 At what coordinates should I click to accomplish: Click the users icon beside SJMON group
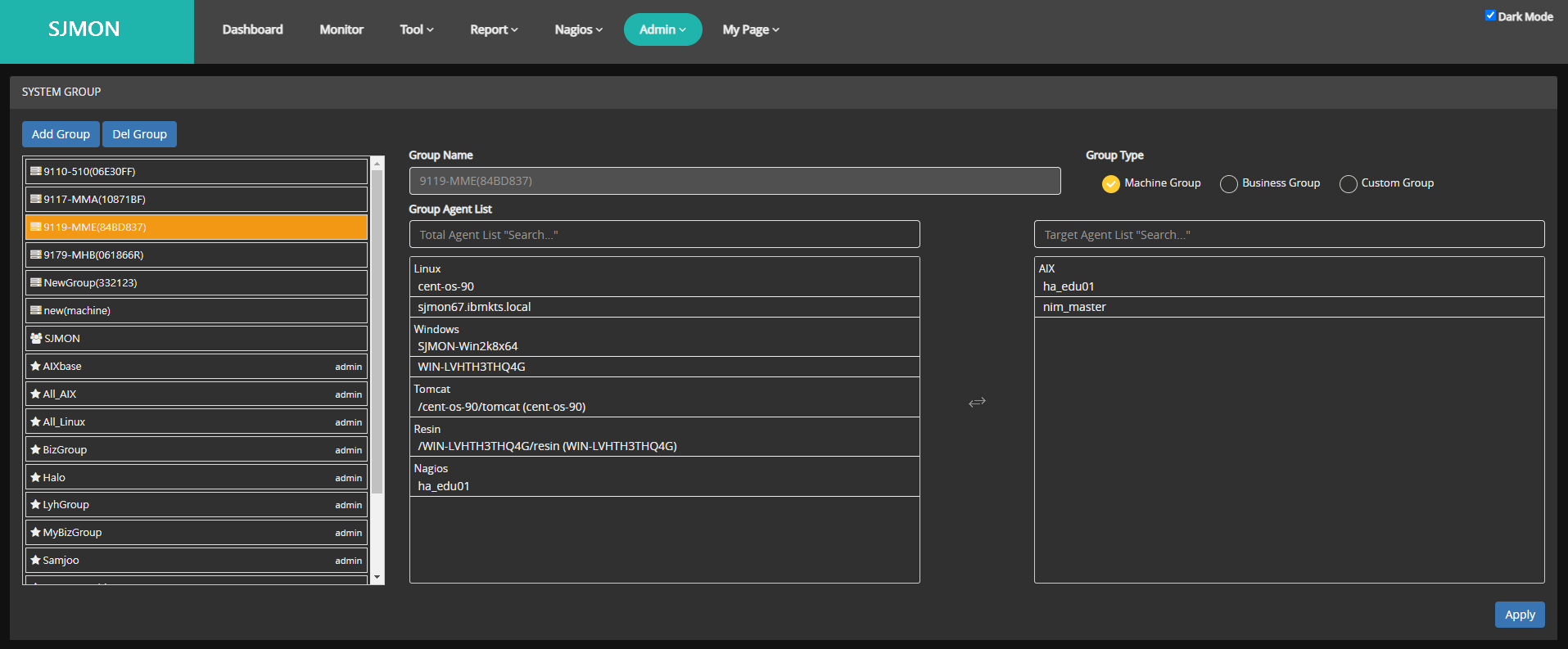click(x=35, y=338)
